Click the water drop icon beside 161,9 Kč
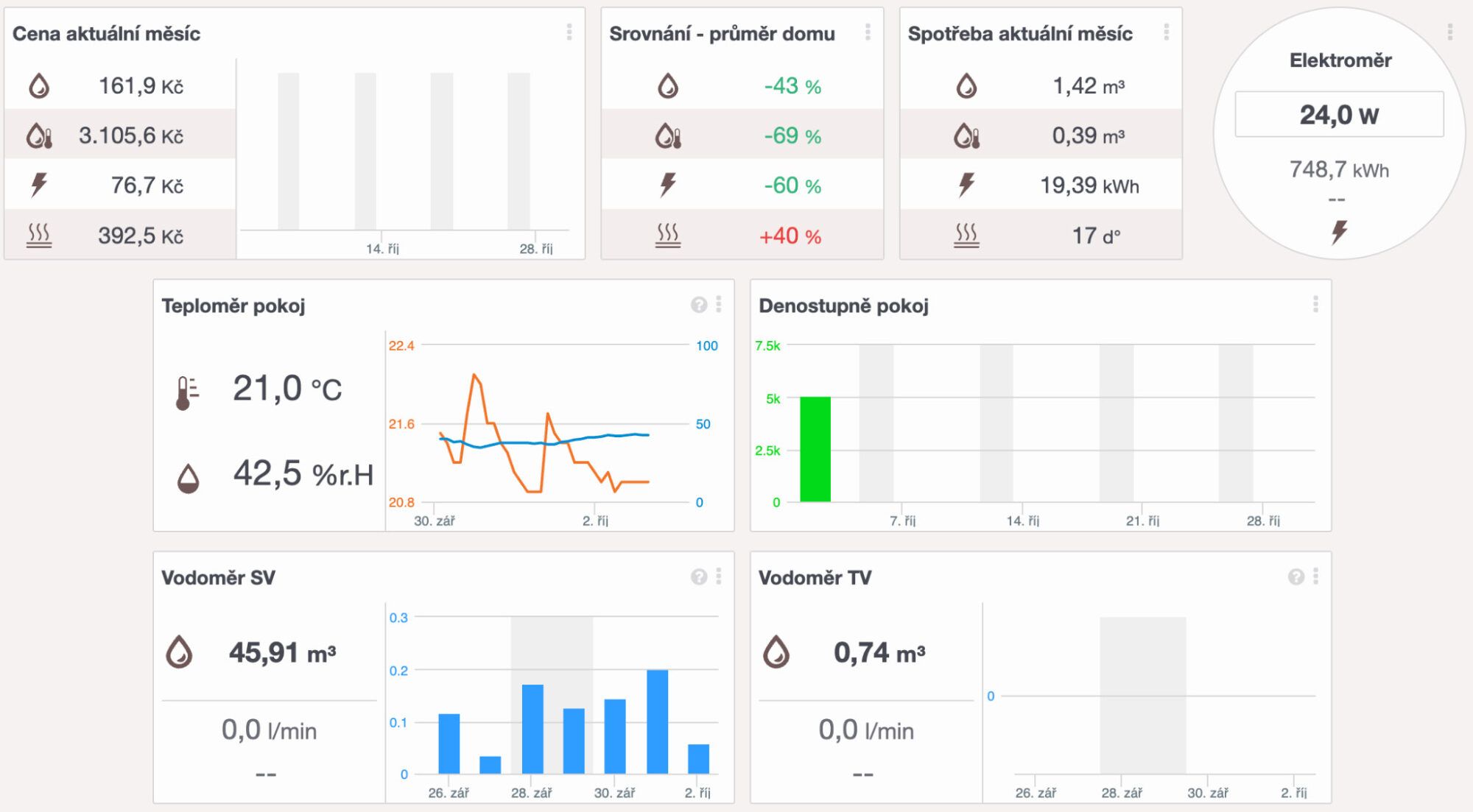The height and width of the screenshot is (812, 1473). click(39, 86)
